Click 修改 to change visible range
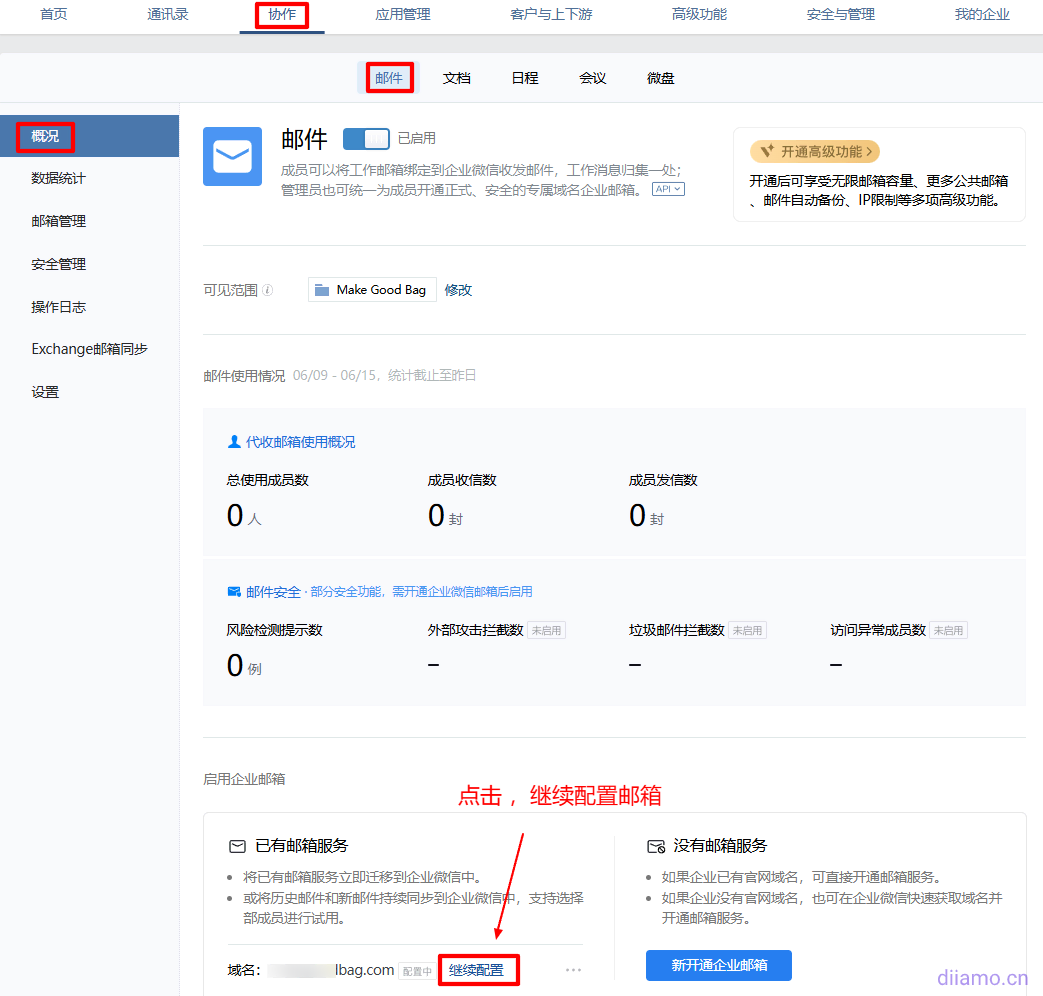This screenshot has height=996, width=1043. (x=458, y=290)
